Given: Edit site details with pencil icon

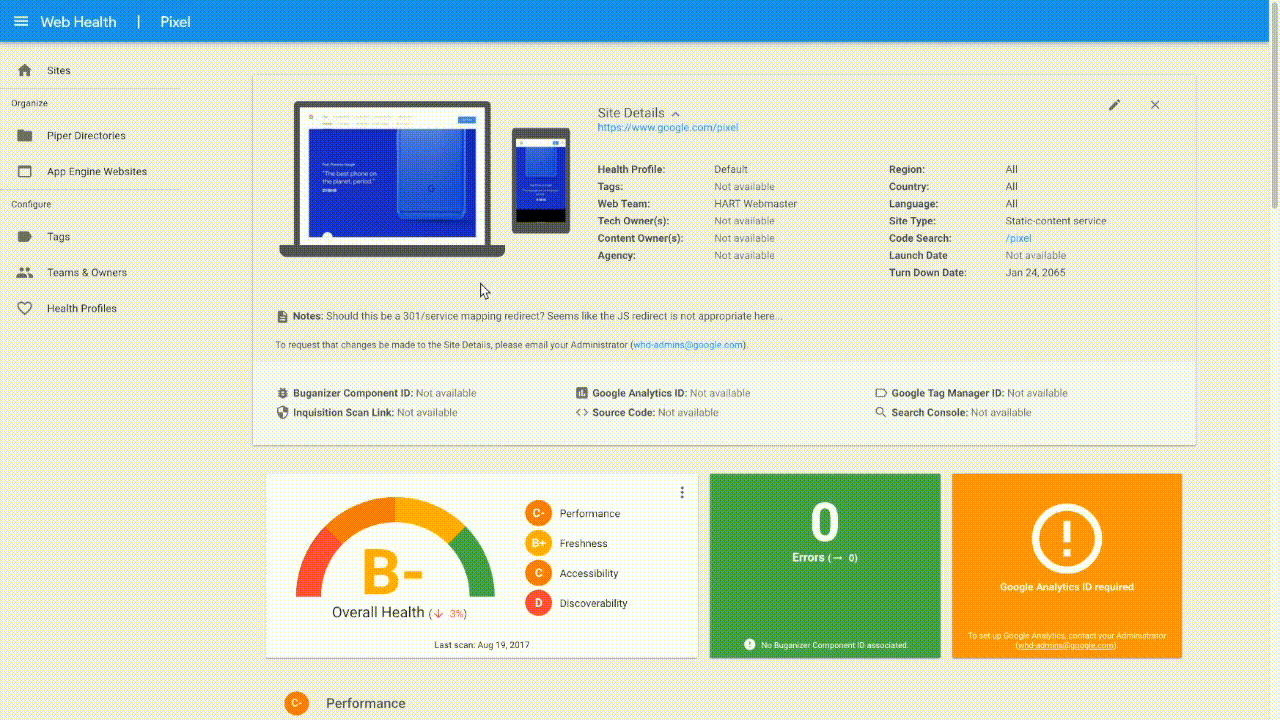Looking at the screenshot, I should (1115, 105).
